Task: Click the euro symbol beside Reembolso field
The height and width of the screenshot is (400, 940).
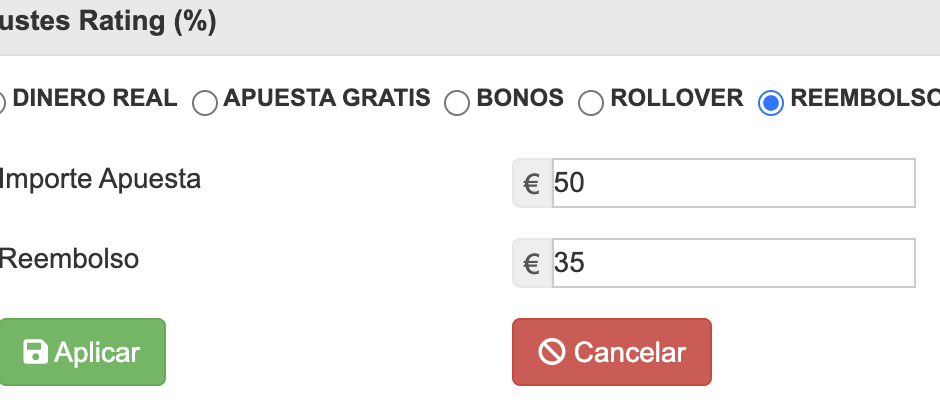Action: [532, 263]
